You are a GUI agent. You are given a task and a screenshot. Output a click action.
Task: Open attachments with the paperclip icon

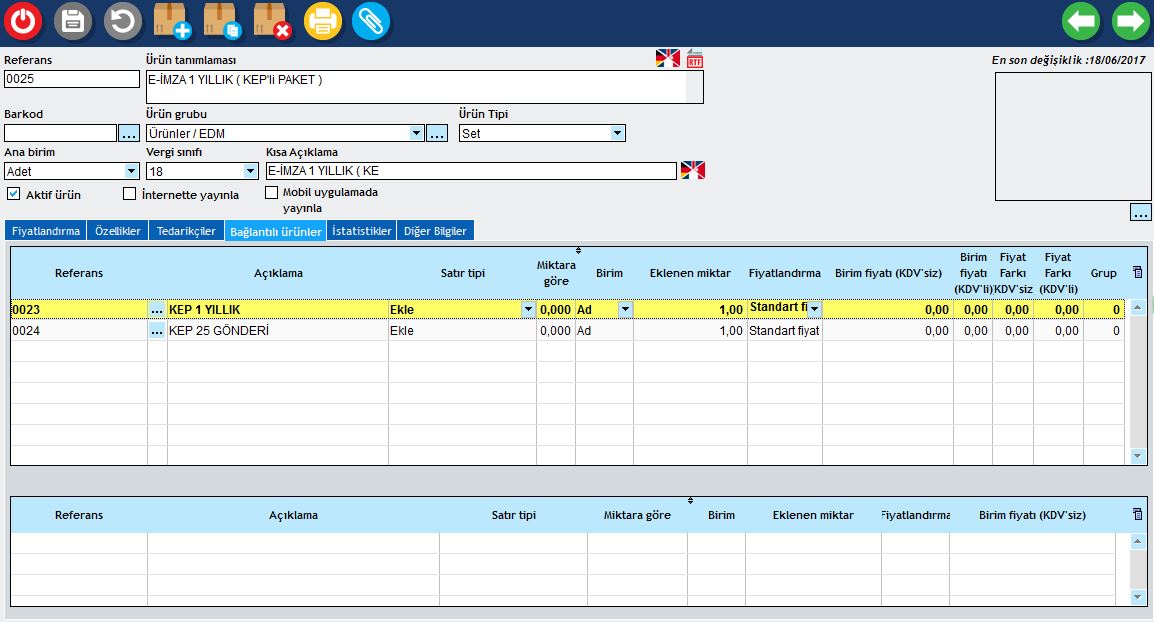pyautogui.click(x=371, y=21)
